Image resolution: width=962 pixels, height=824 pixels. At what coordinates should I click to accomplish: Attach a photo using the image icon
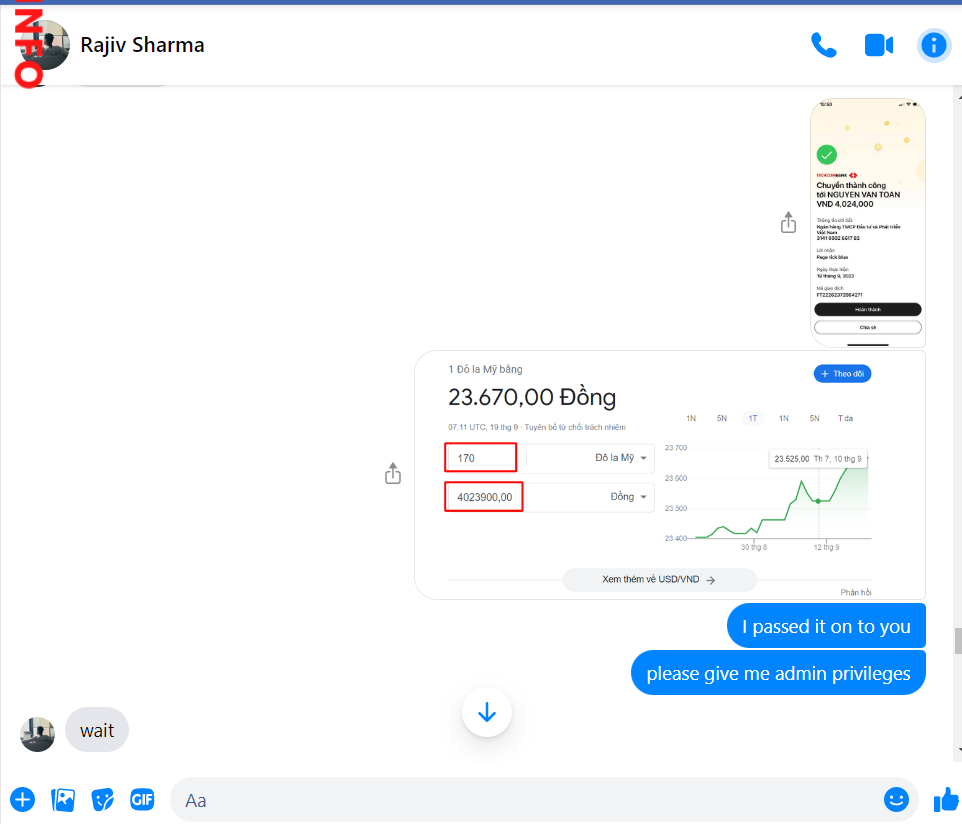tap(63, 799)
